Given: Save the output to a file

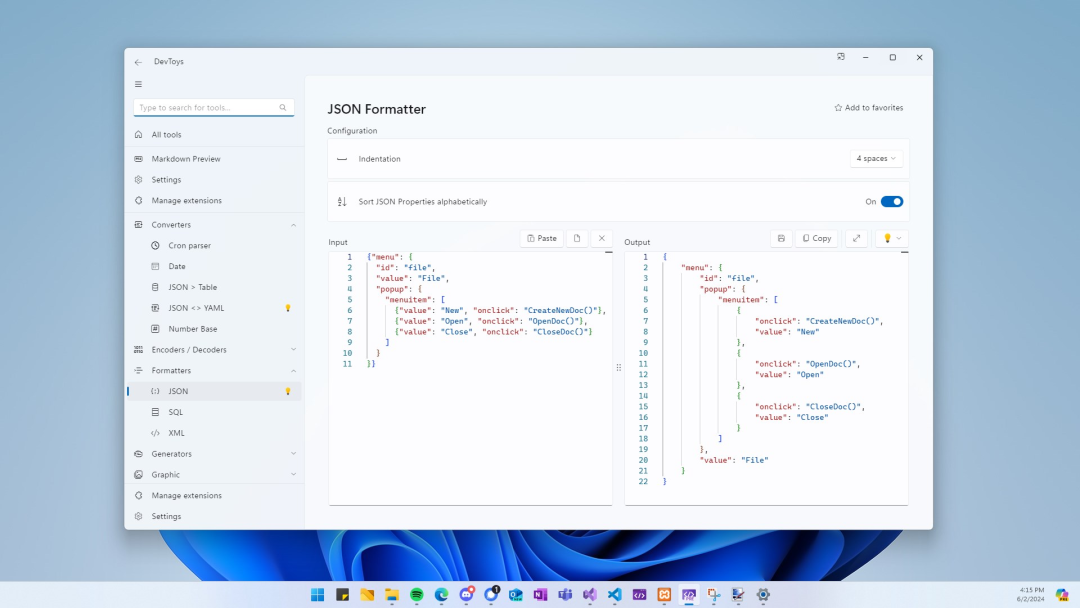Looking at the screenshot, I should 781,238.
